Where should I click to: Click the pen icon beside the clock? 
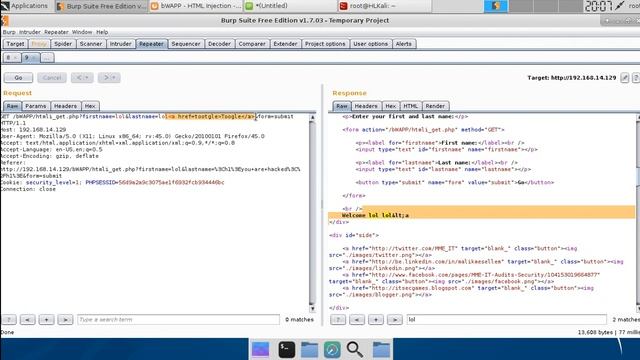(620, 6)
